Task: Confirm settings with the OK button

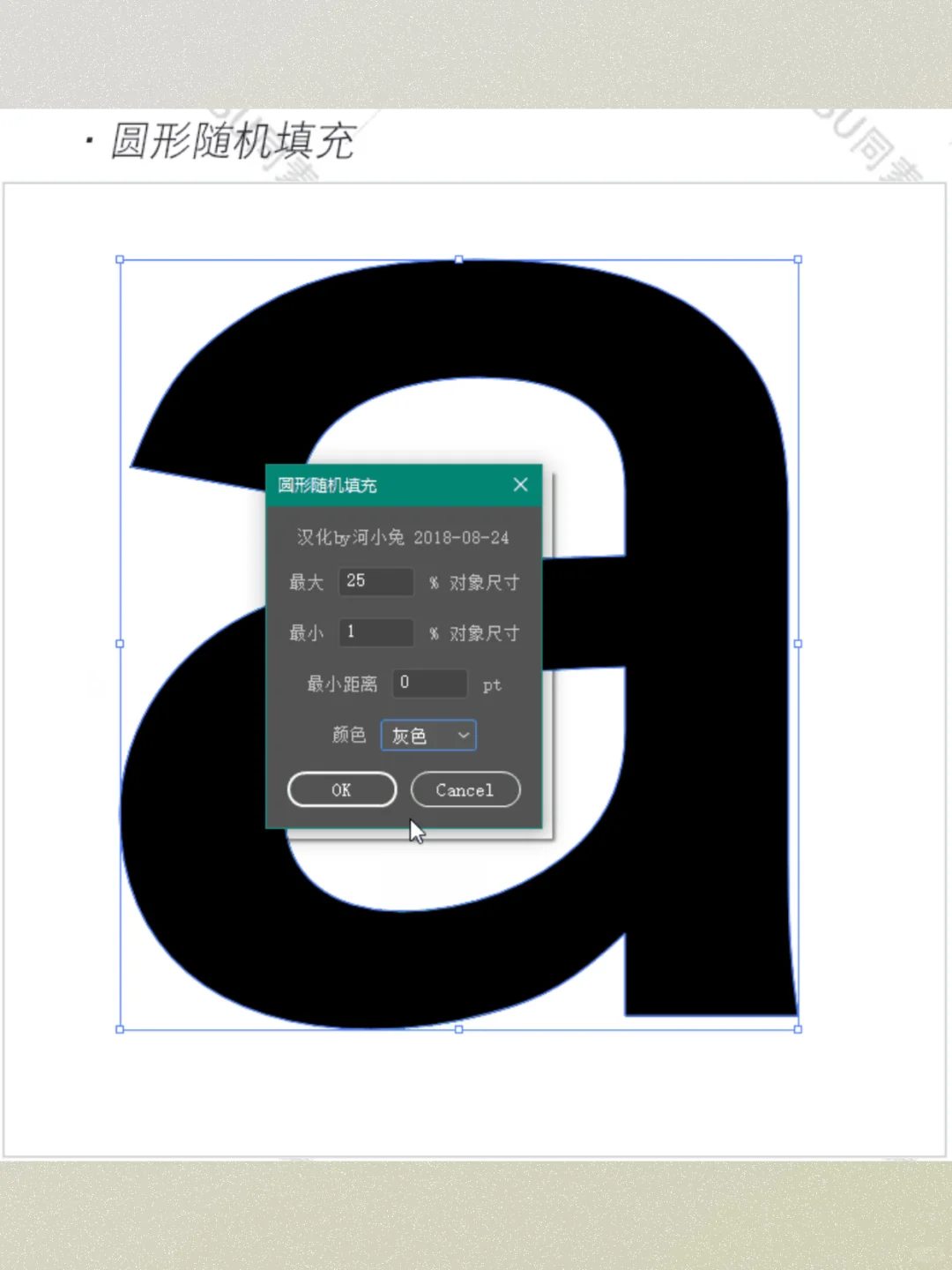Action: pos(342,789)
